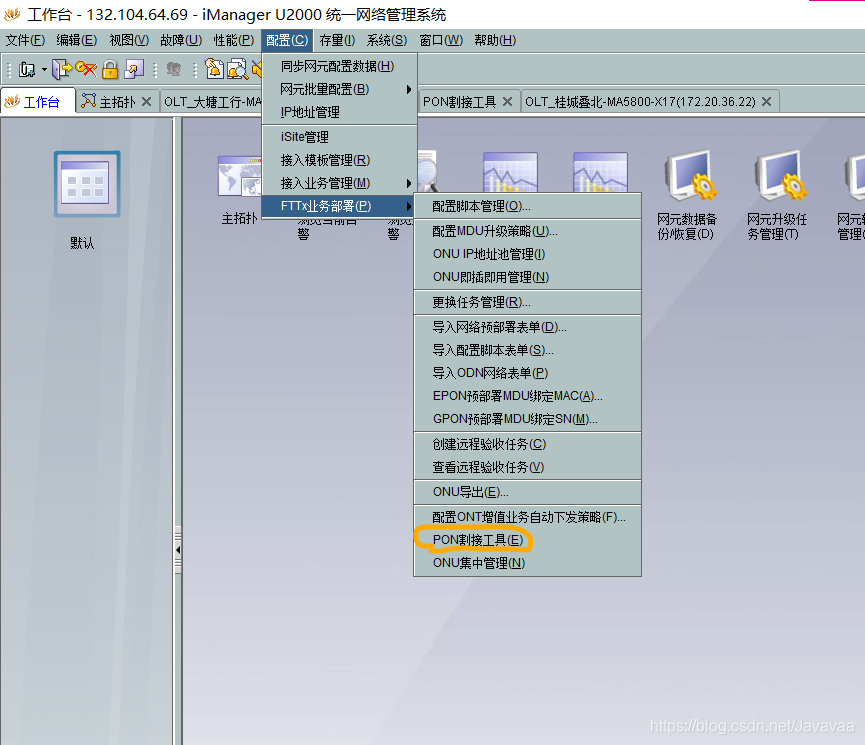865x745 pixels.
Task: Click the key with red cross icon
Action: point(86,70)
